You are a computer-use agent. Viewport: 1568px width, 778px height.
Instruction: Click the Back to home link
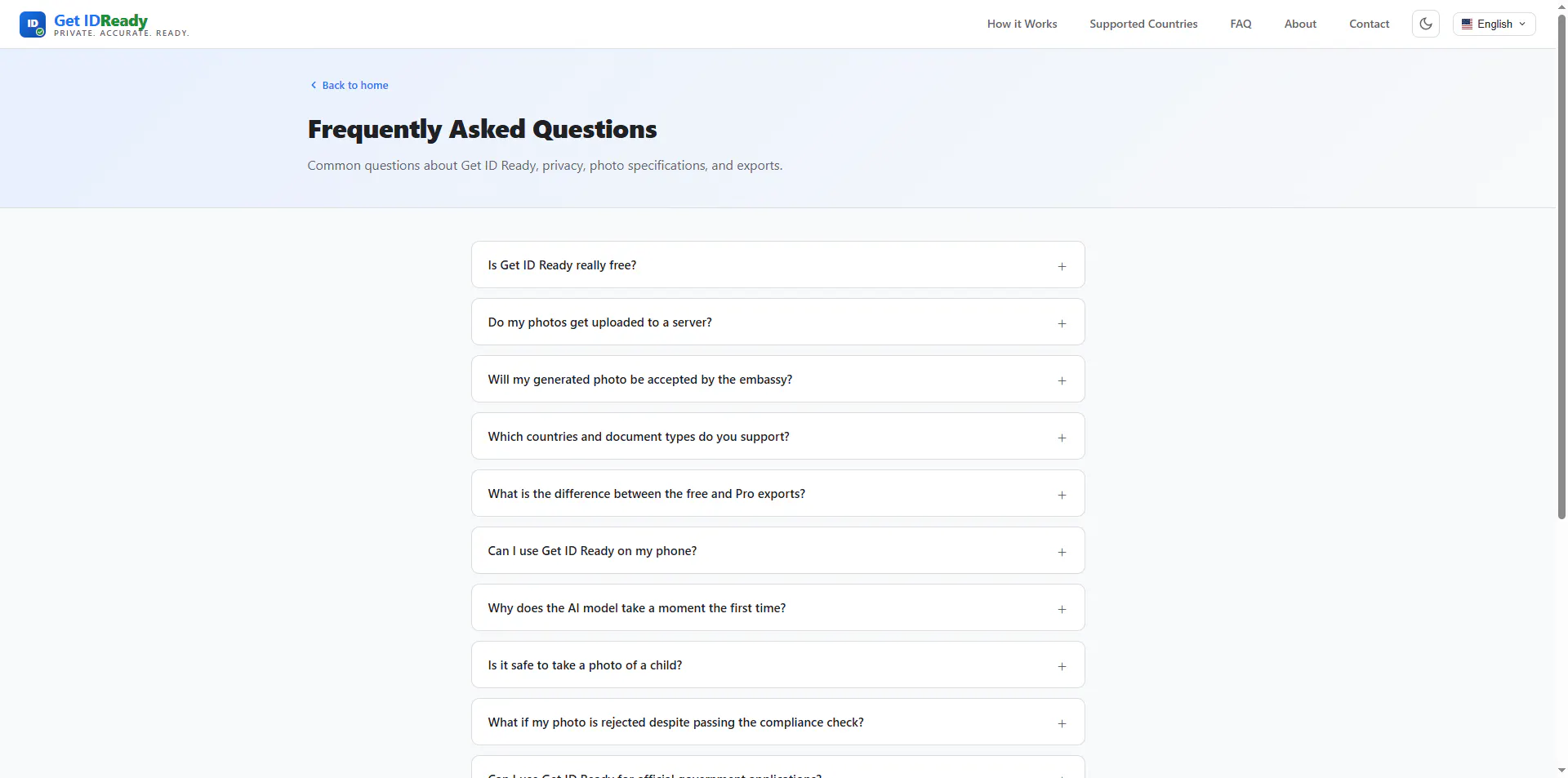point(349,85)
